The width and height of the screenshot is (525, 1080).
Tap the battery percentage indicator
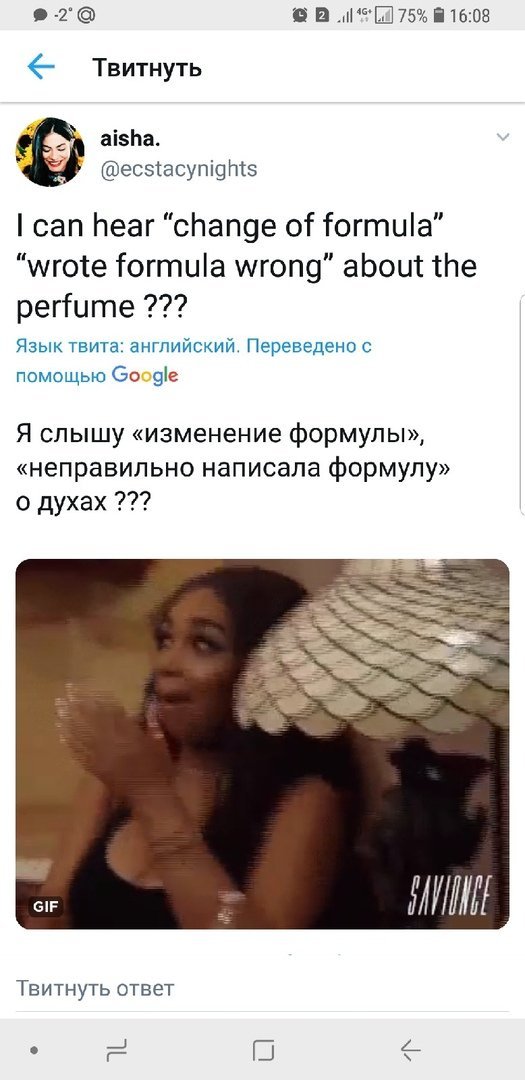click(412, 15)
